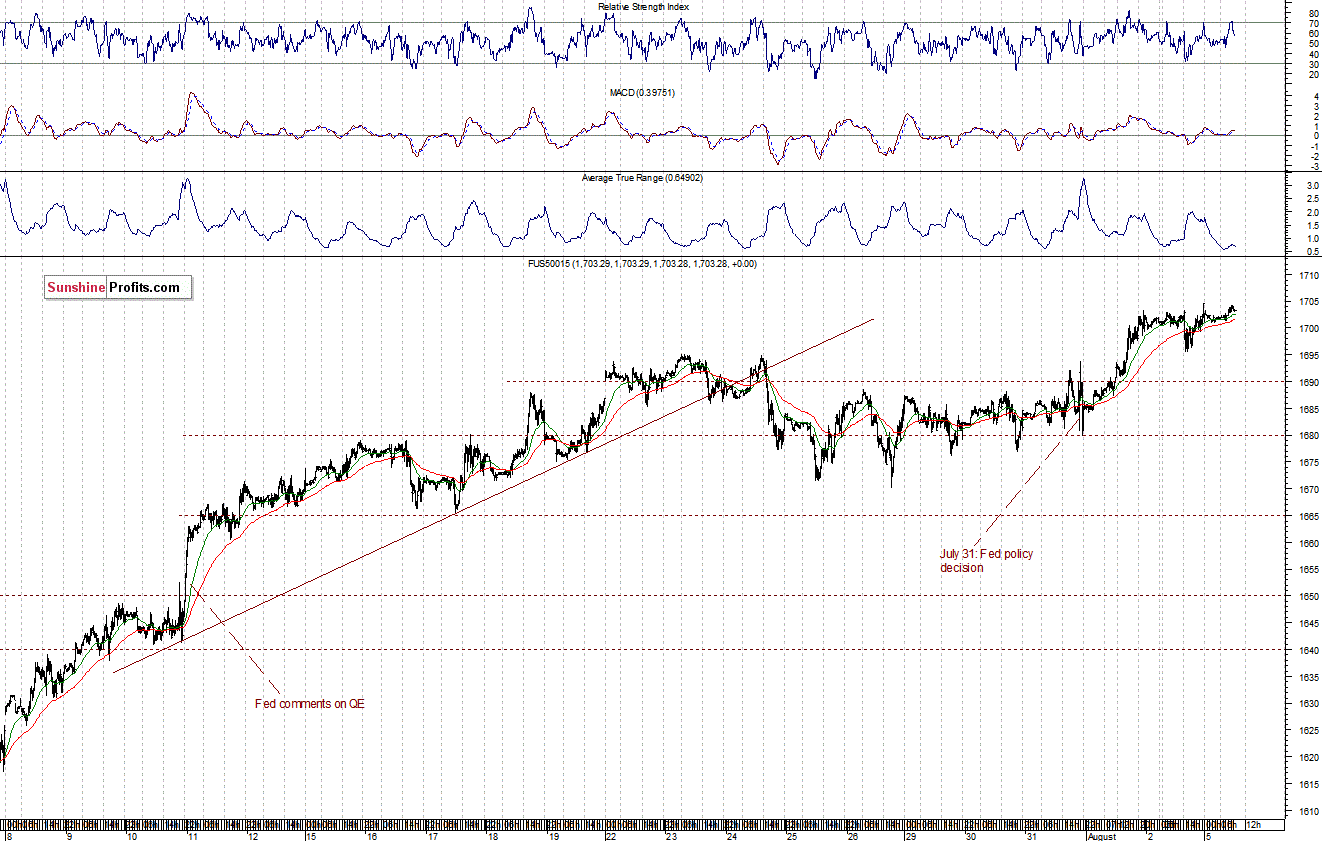Click the 1710 price axis label
Screen dimensions: 1322x841
click(x=1308, y=275)
